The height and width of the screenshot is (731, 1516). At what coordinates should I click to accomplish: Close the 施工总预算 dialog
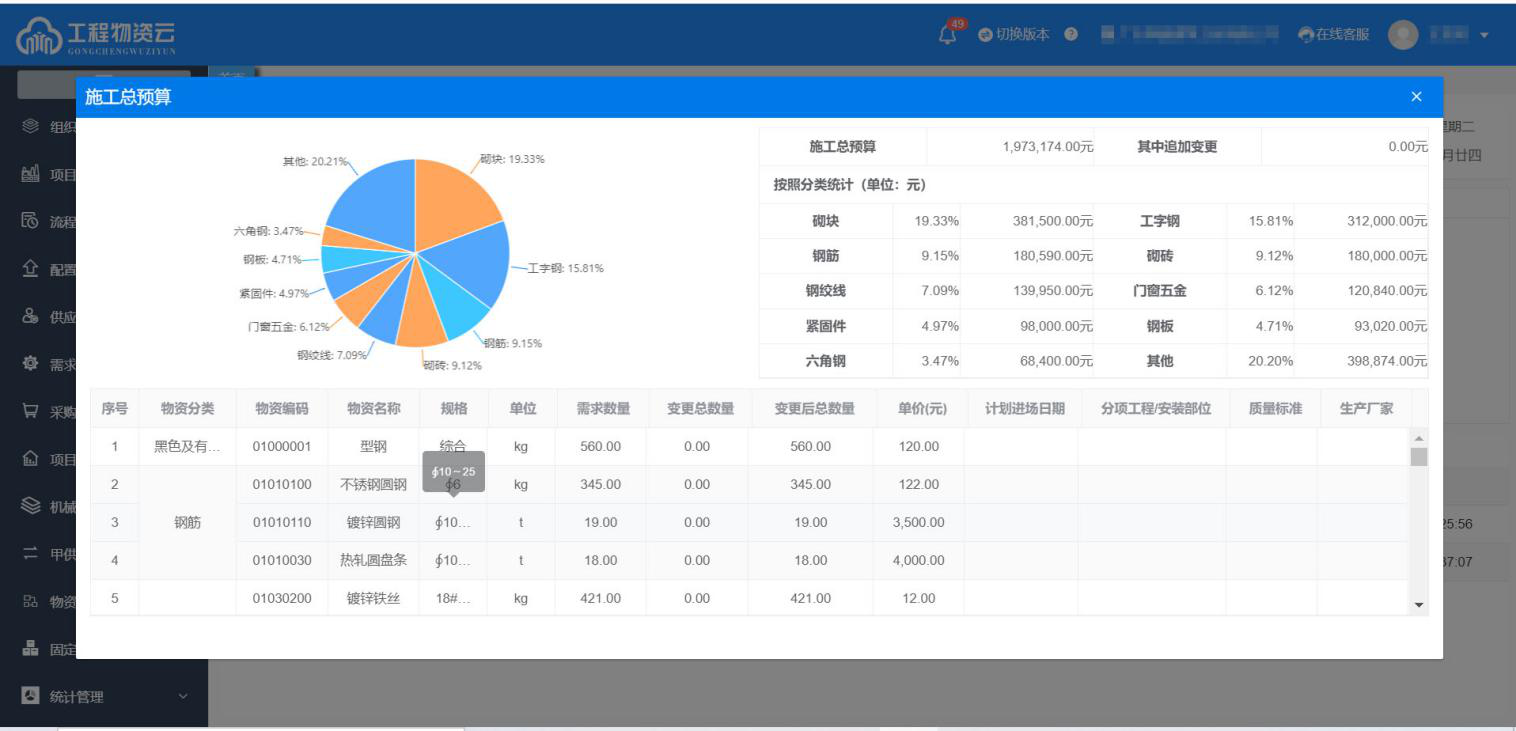tap(1416, 97)
